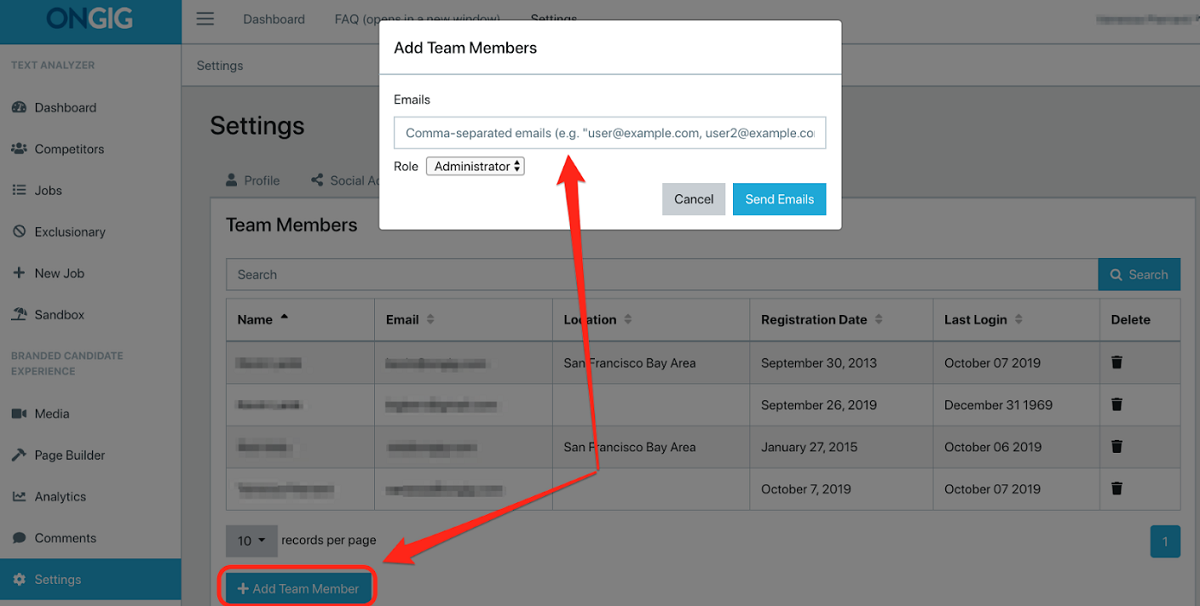Sort table by Last Login column
The height and width of the screenshot is (606, 1200).
(984, 320)
